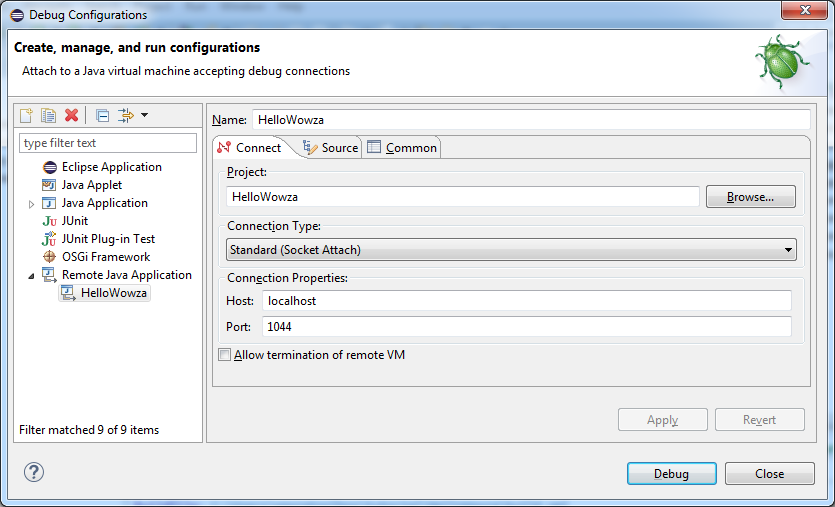The width and height of the screenshot is (835, 507).
Task: Click the OSGi Framework icon
Action: click(x=50, y=257)
